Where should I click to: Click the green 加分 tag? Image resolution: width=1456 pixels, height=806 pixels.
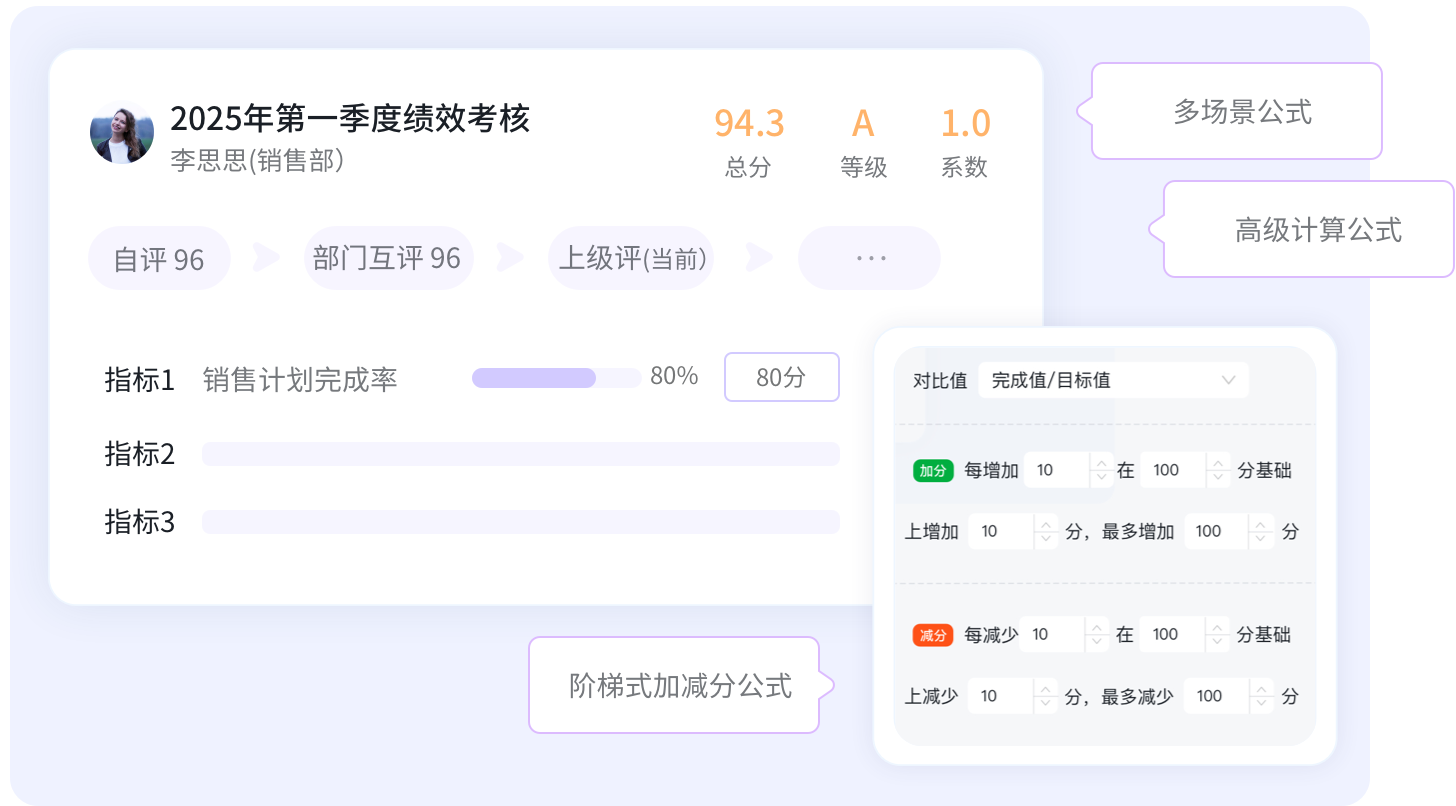(933, 470)
